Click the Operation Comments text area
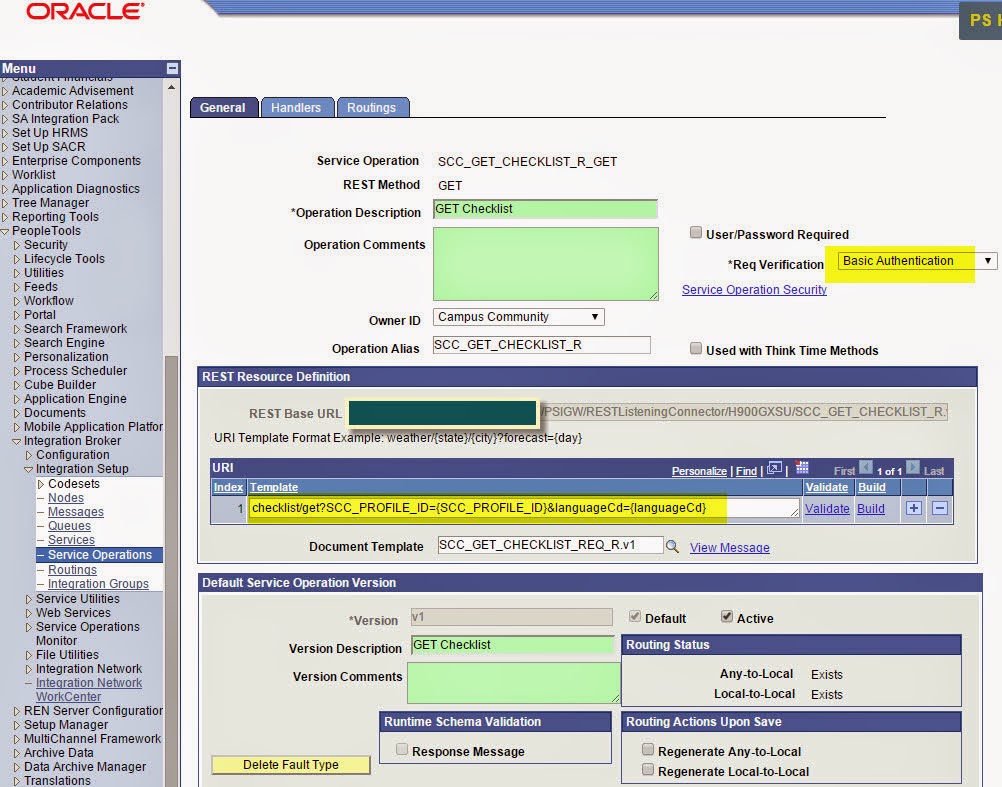1002x787 pixels. click(x=543, y=262)
